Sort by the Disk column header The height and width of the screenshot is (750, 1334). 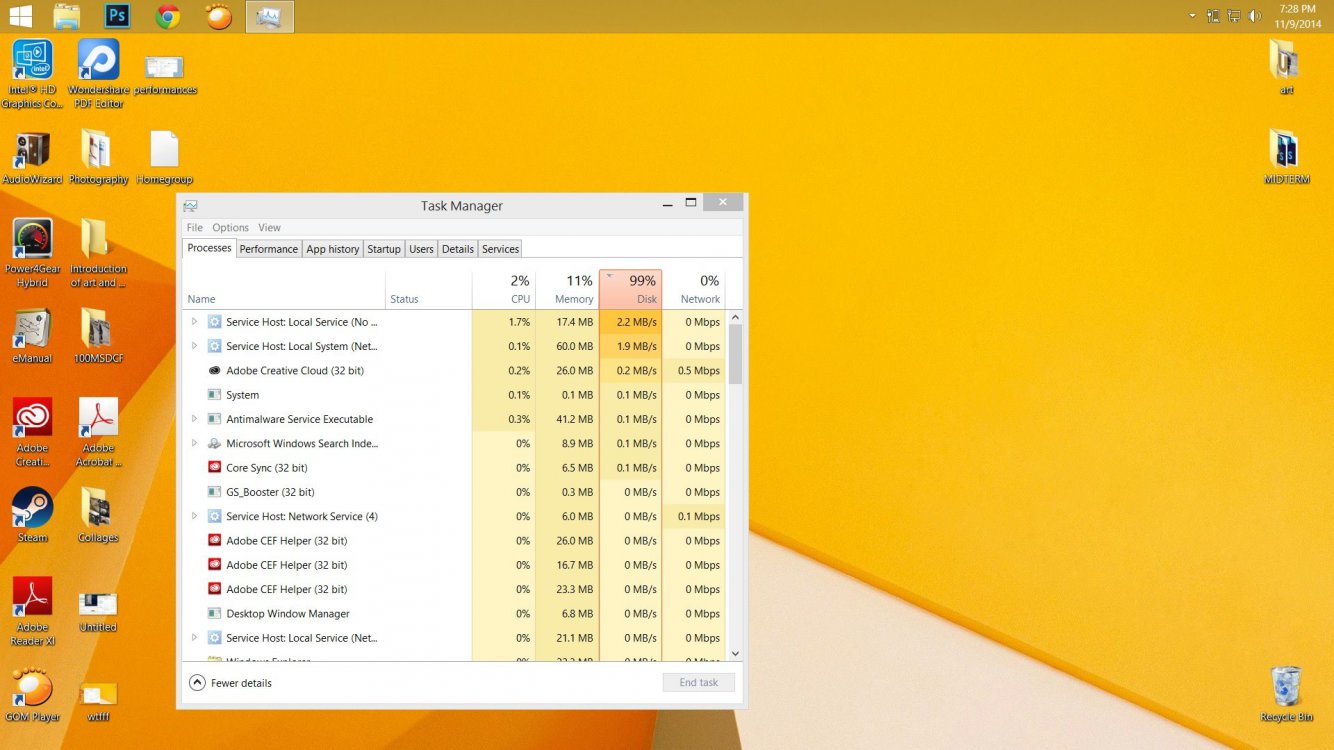[630, 289]
